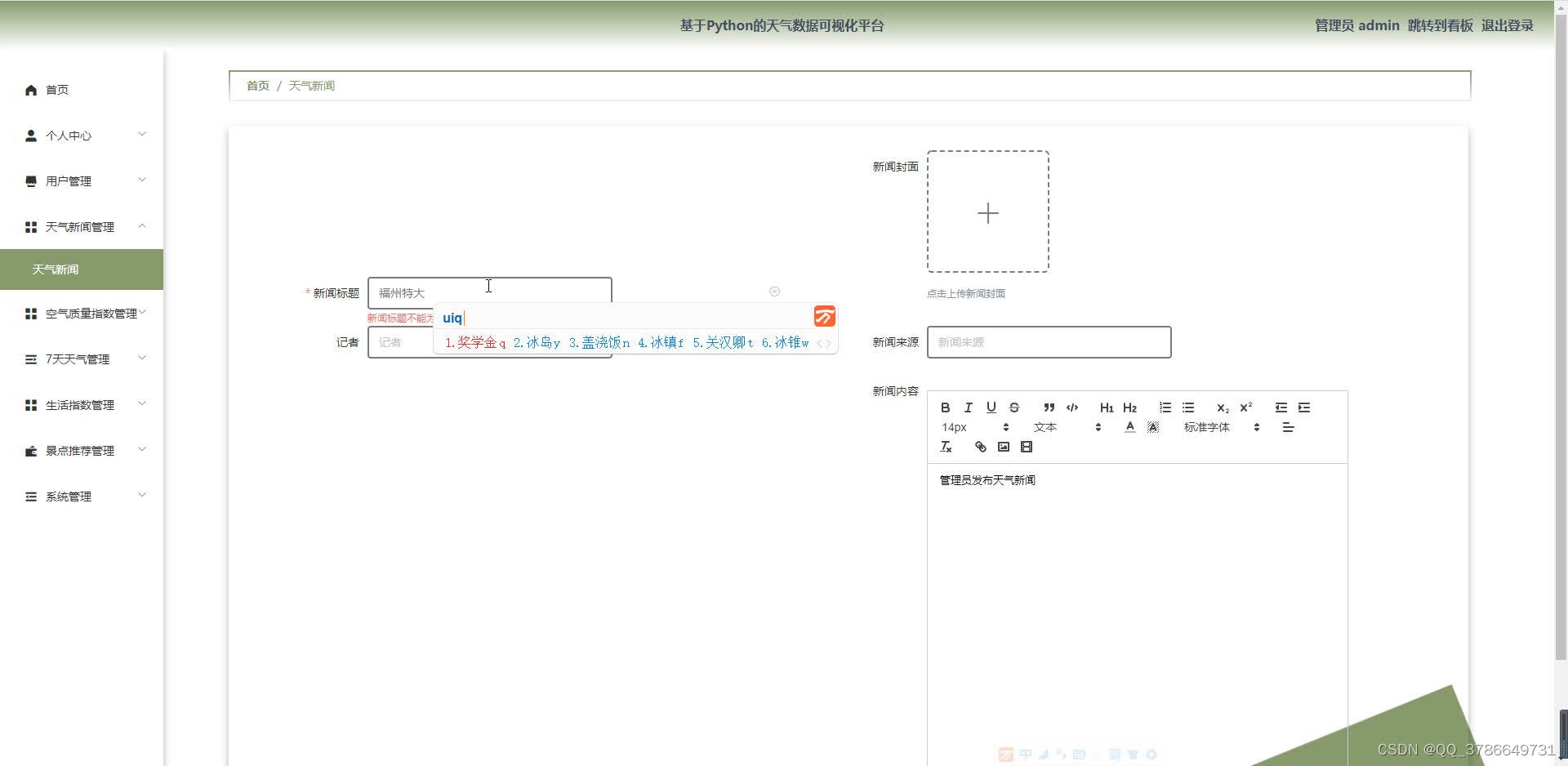Expand the 系统管理 menu
Screen dimensions: 1568x766
82,497
